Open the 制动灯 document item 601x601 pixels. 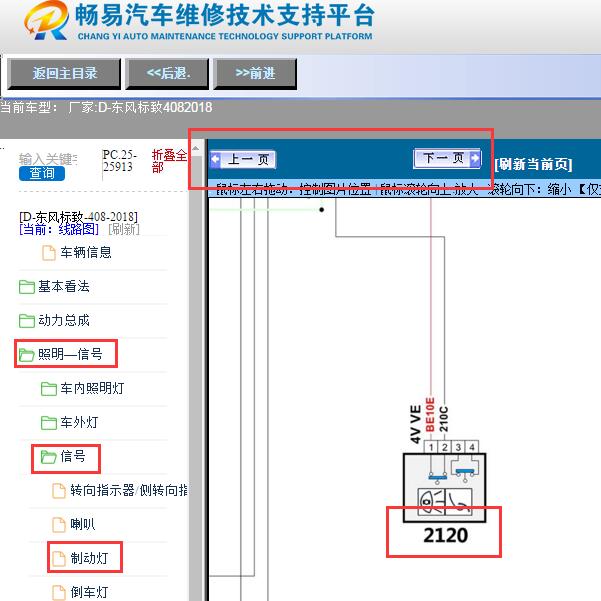click(89, 558)
